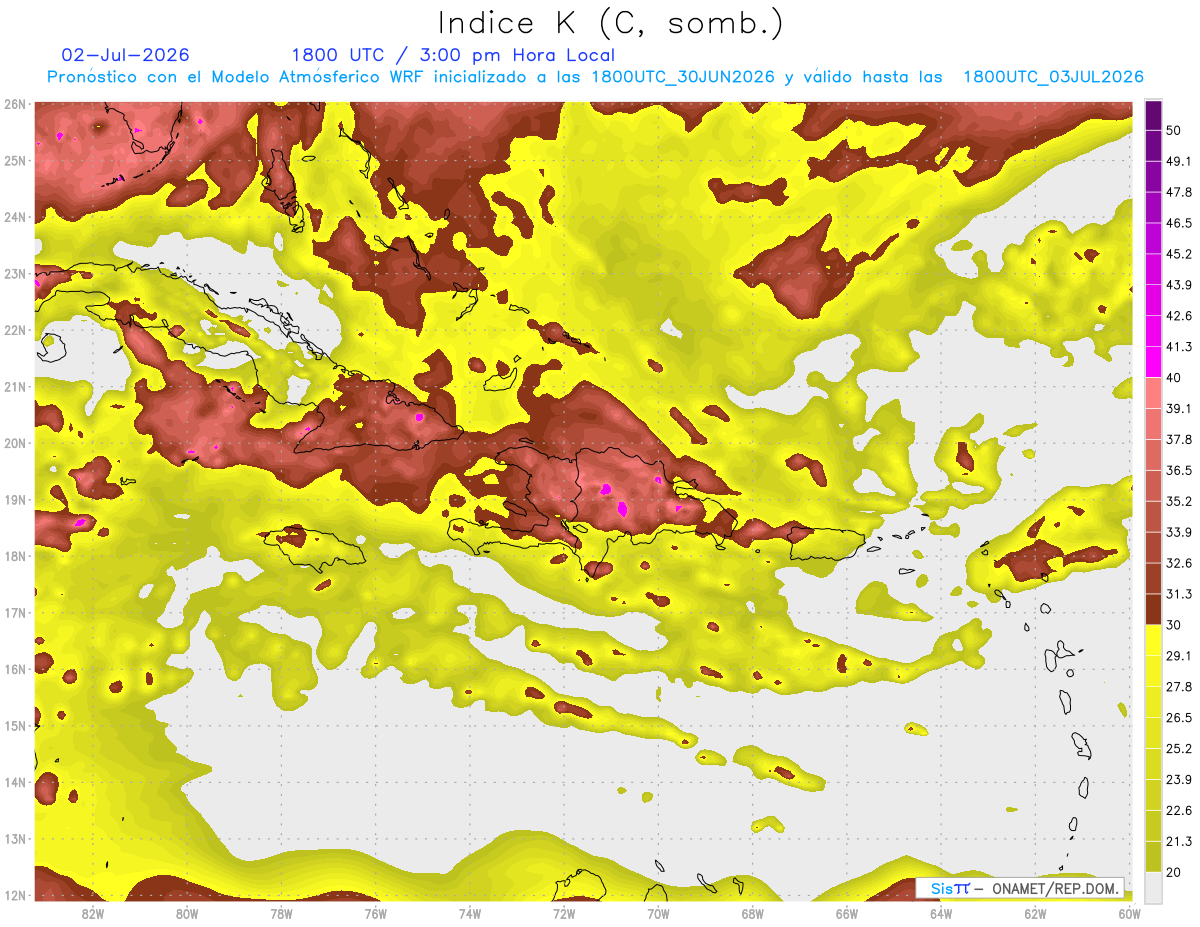Click the longitude label "80W"
The width and height of the screenshot is (1200, 927).
tap(187, 913)
